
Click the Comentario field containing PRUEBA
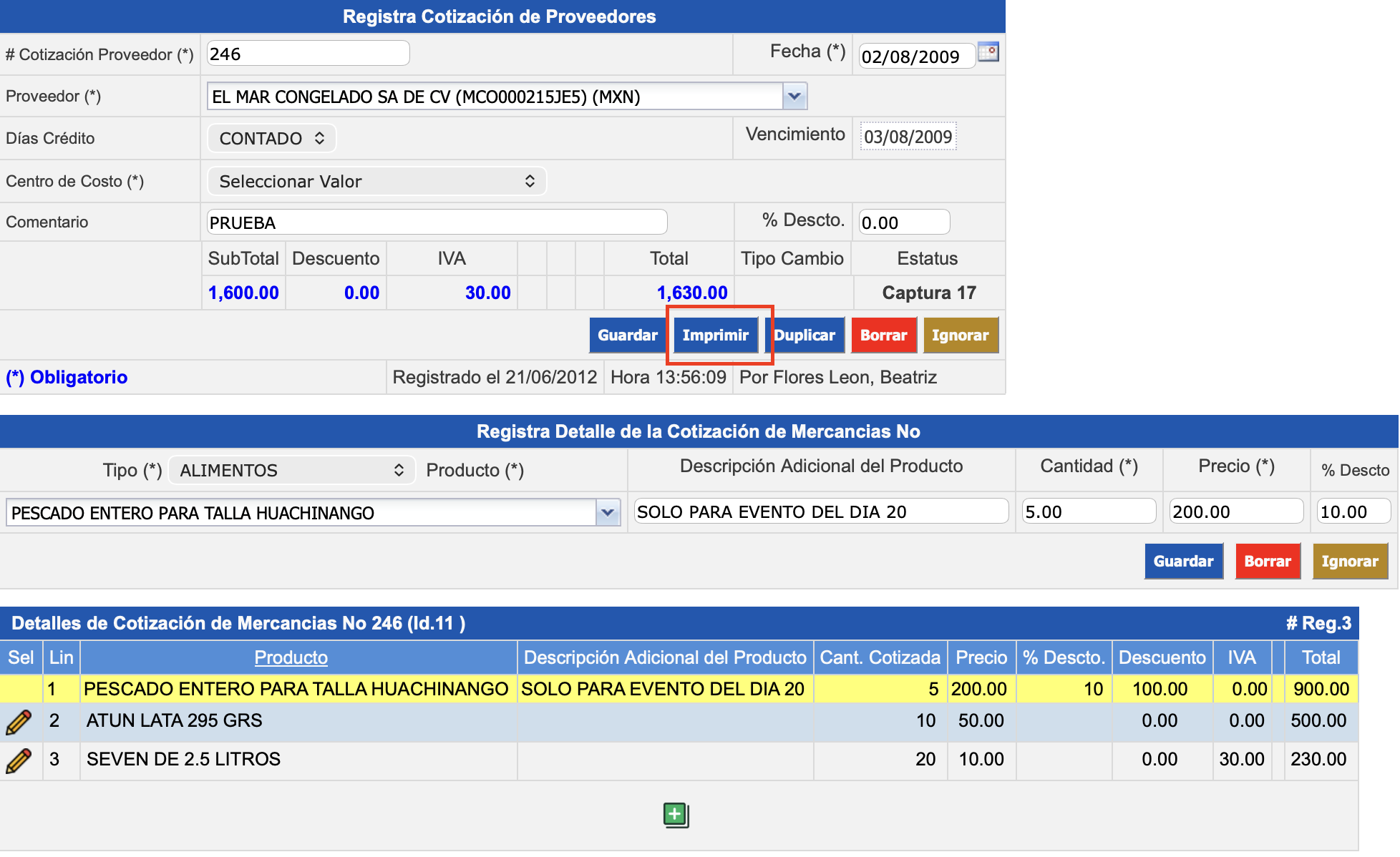coord(437,222)
